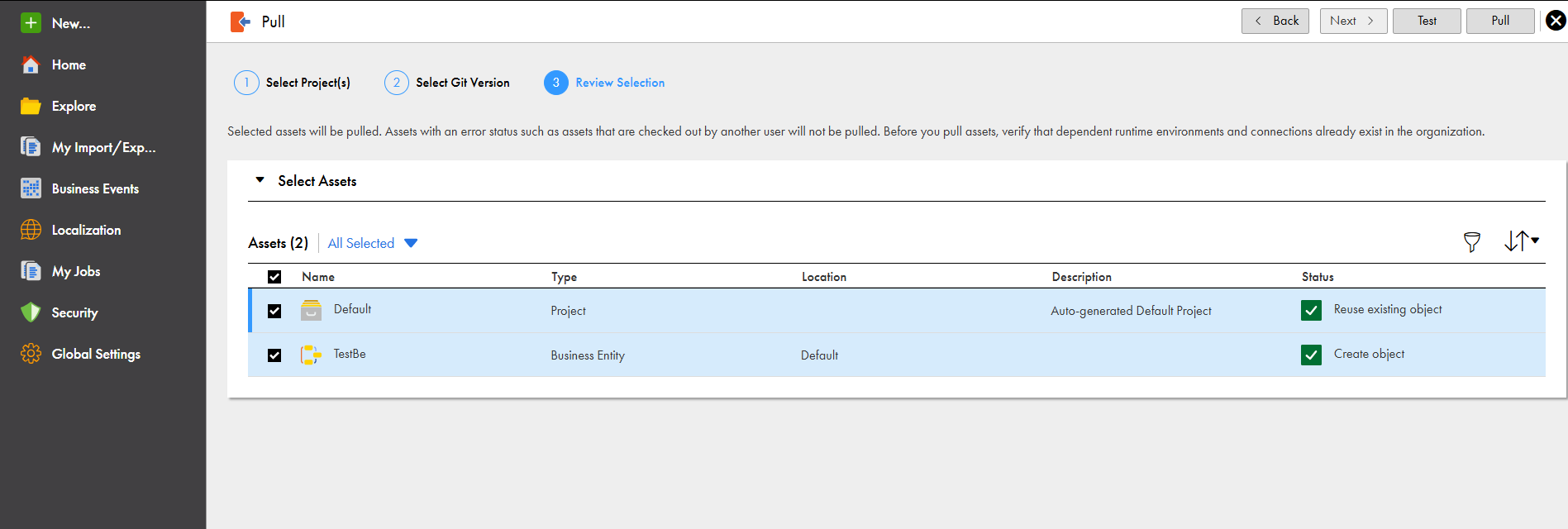1568x529 pixels.
Task: Click Global Settings gear icon
Action: coord(31,354)
